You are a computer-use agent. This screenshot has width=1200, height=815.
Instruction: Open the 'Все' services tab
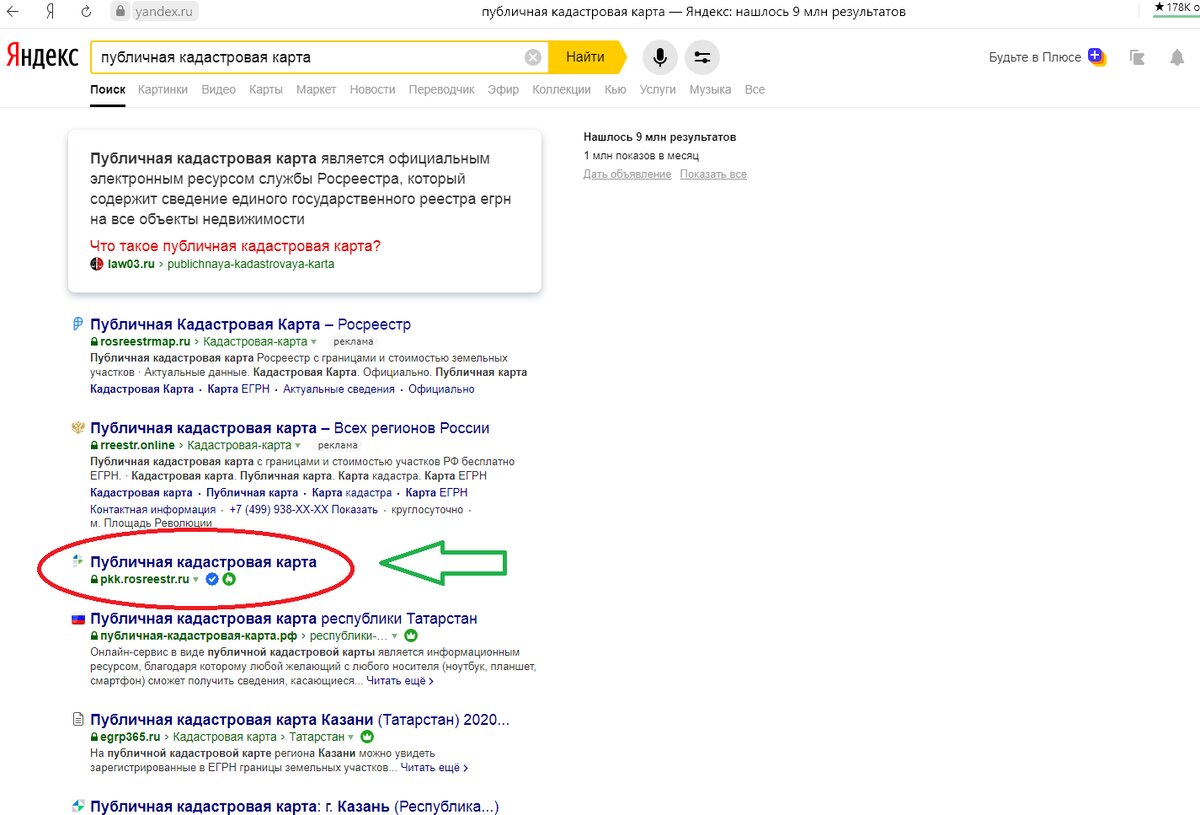coord(755,89)
